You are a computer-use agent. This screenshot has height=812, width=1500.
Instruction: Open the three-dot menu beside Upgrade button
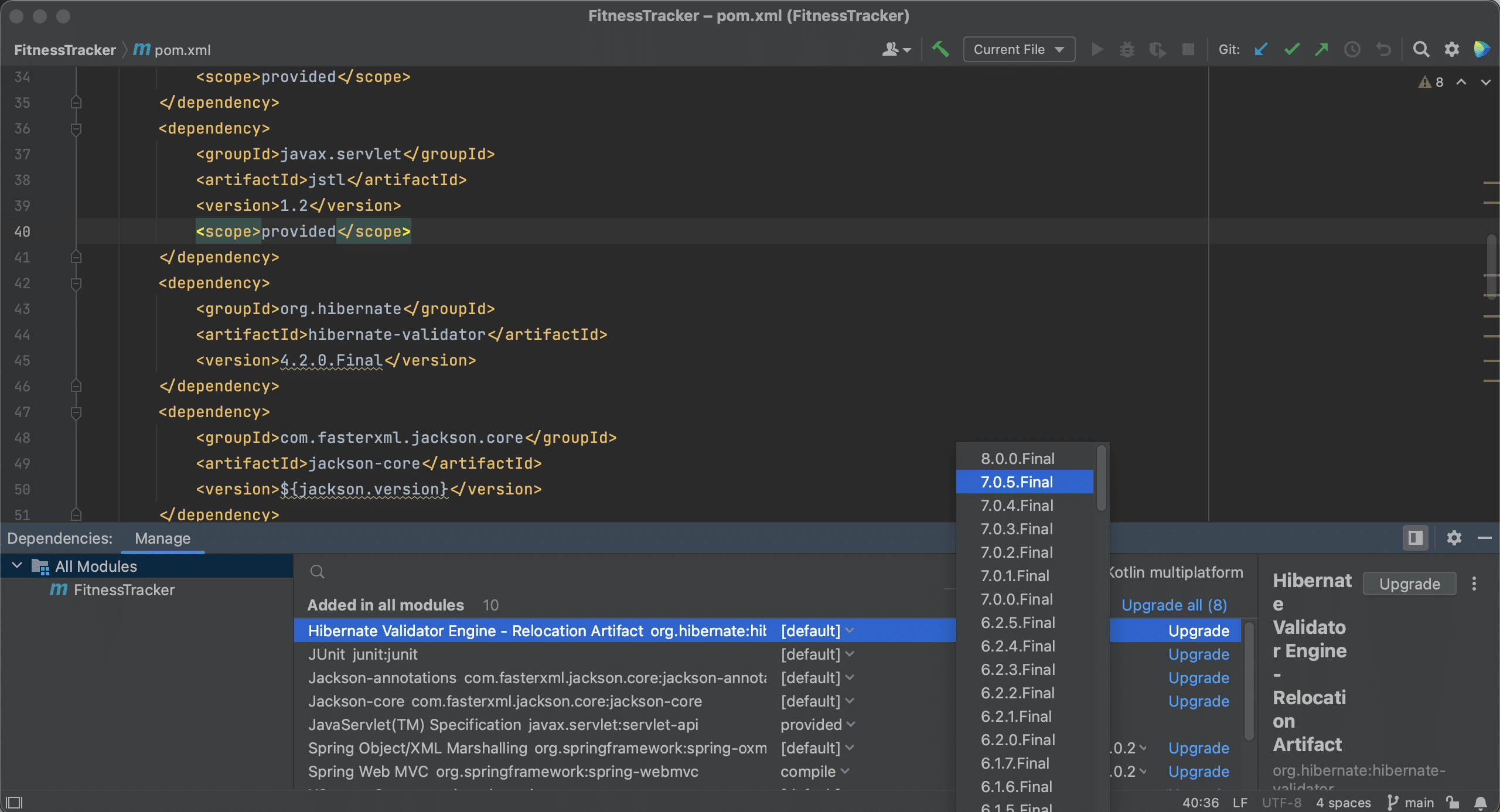point(1474,584)
